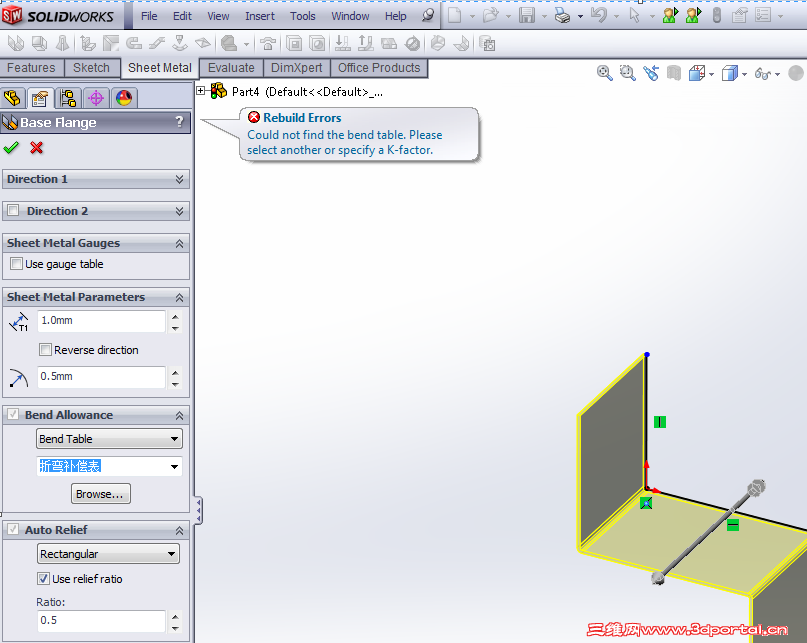The height and width of the screenshot is (643, 807).
Task: Select the Base Flange toolbar icon
Action: (16, 44)
